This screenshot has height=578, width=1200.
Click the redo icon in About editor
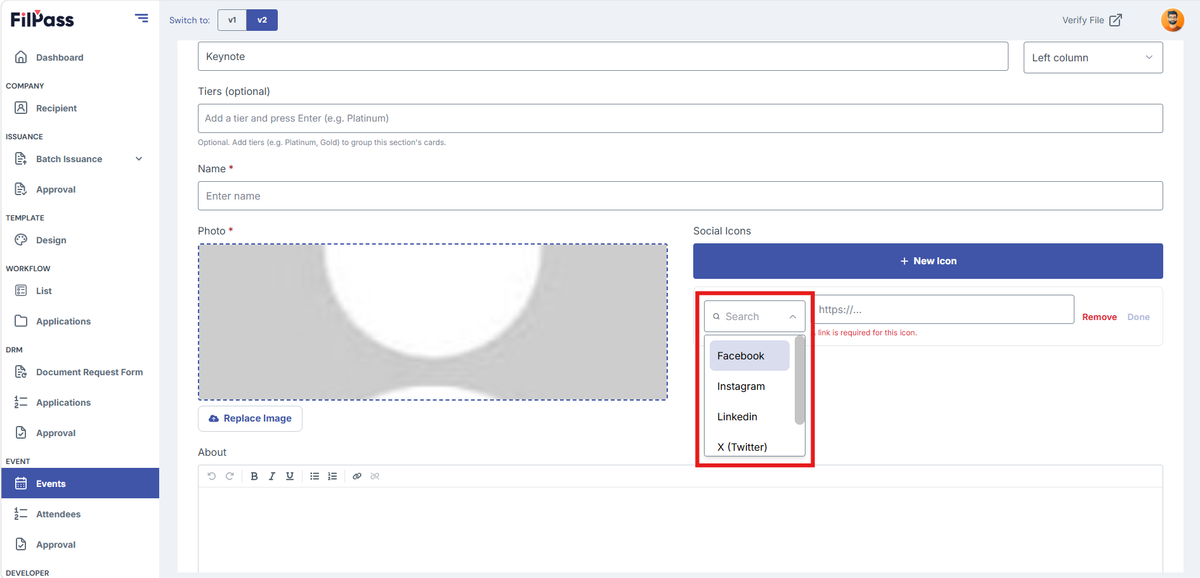click(x=229, y=476)
